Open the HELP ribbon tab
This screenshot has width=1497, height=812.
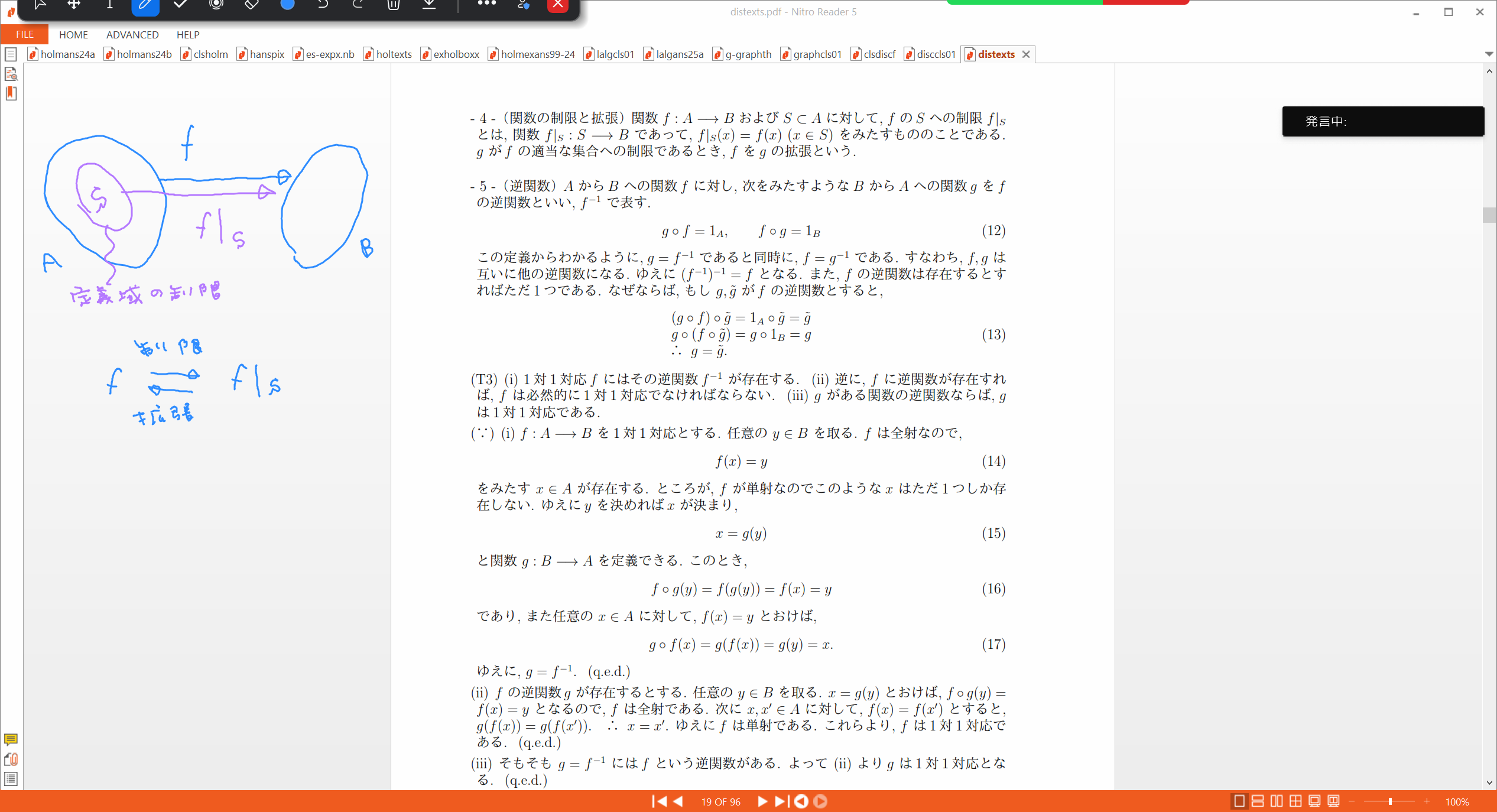pos(188,35)
